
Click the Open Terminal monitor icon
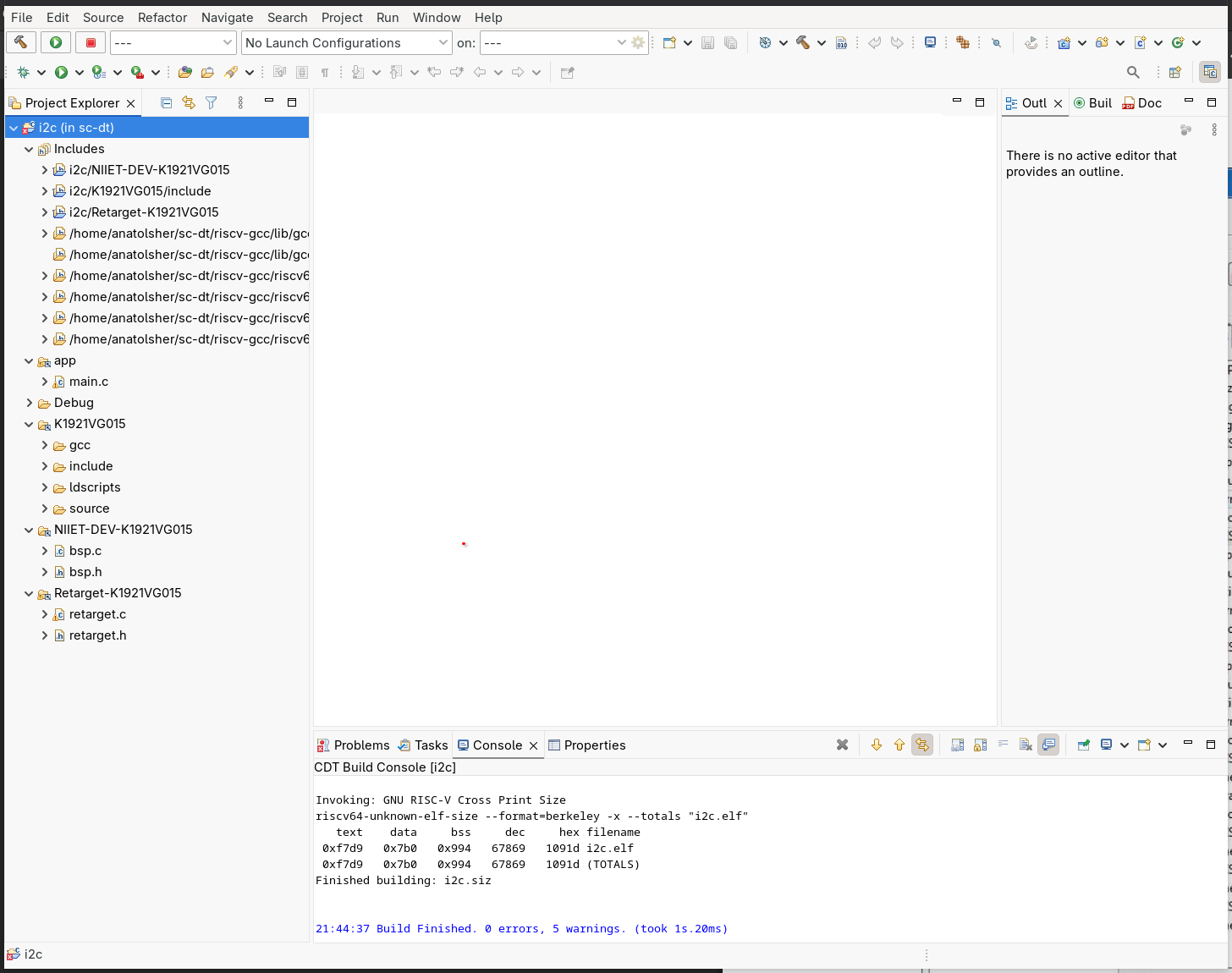[x=930, y=42]
